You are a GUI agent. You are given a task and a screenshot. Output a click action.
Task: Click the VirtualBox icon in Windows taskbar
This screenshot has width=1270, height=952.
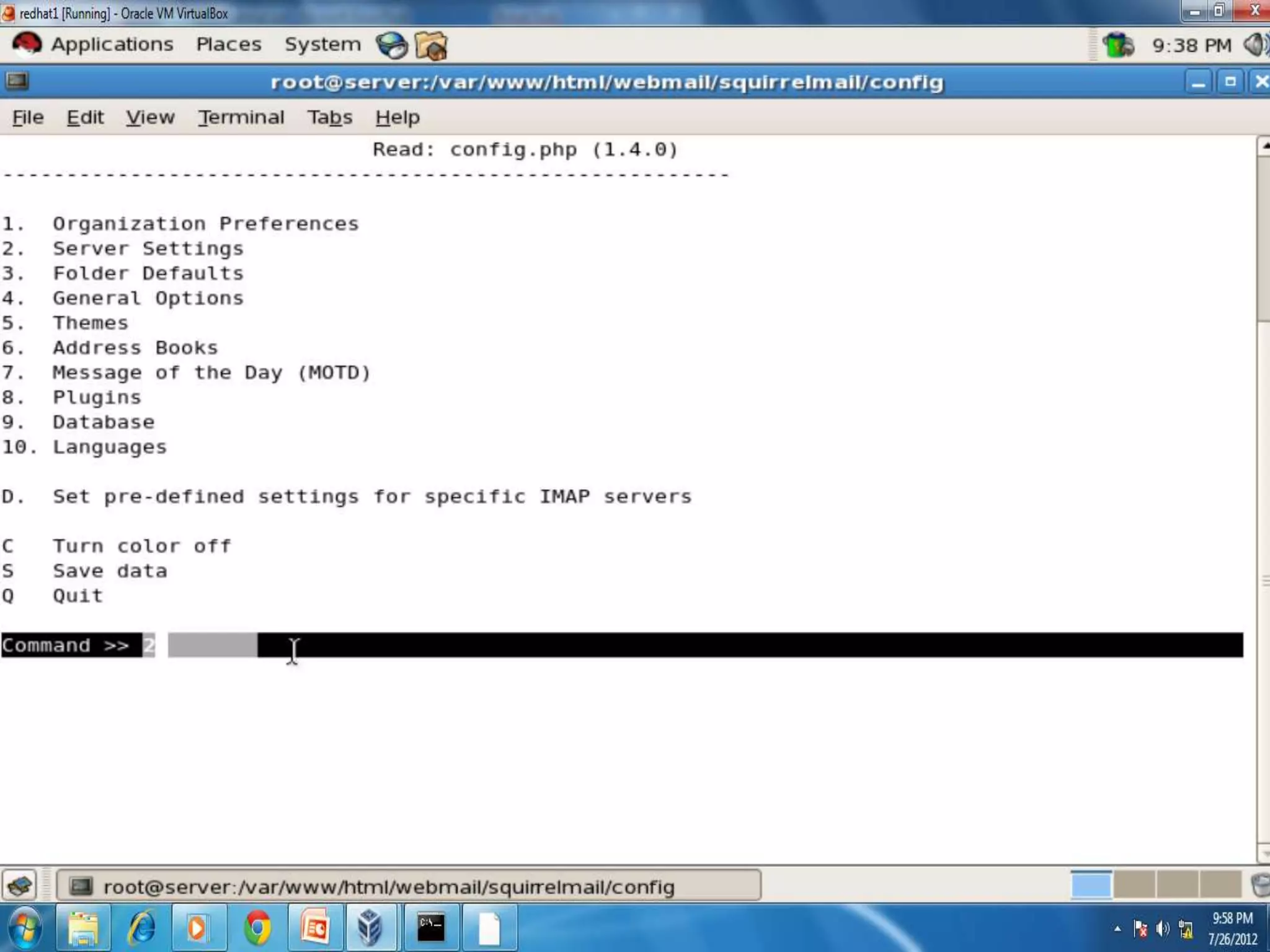click(x=370, y=928)
